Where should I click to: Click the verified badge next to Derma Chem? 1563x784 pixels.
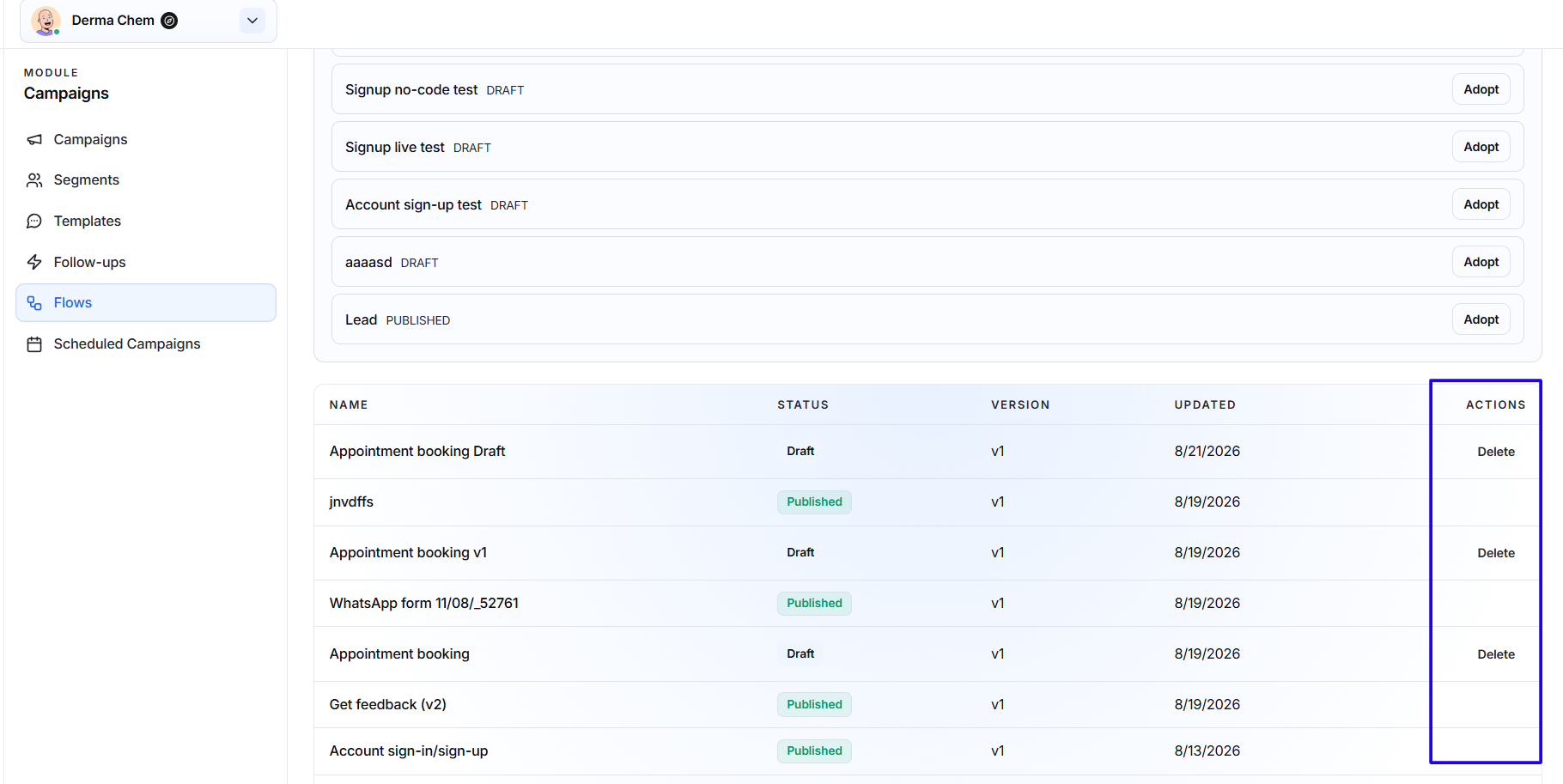coord(170,21)
